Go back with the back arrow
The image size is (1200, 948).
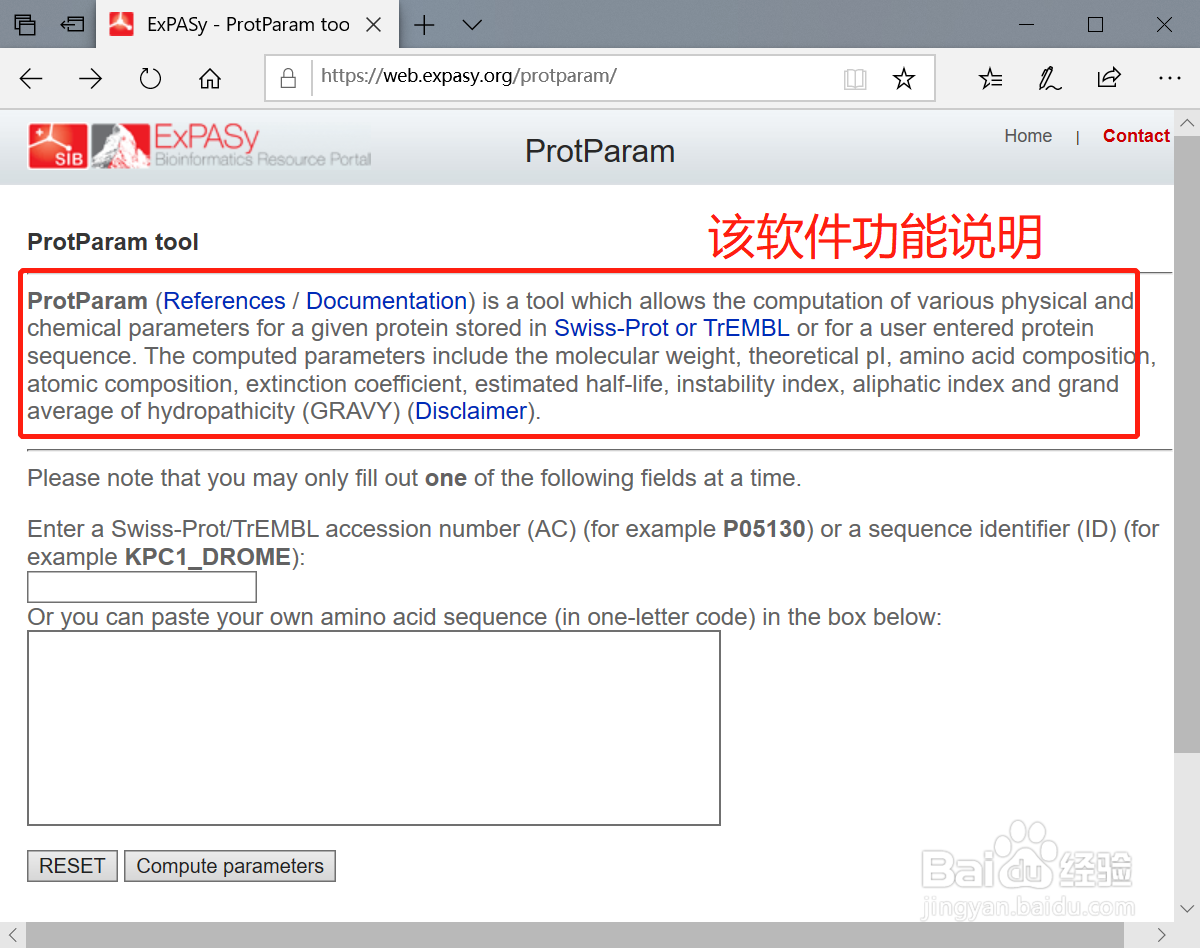click(x=31, y=79)
